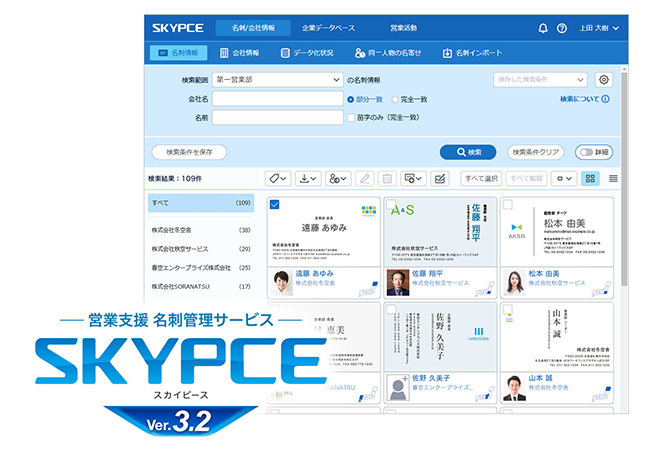Open the person-add dropdown in toolbar

[x=338, y=179]
